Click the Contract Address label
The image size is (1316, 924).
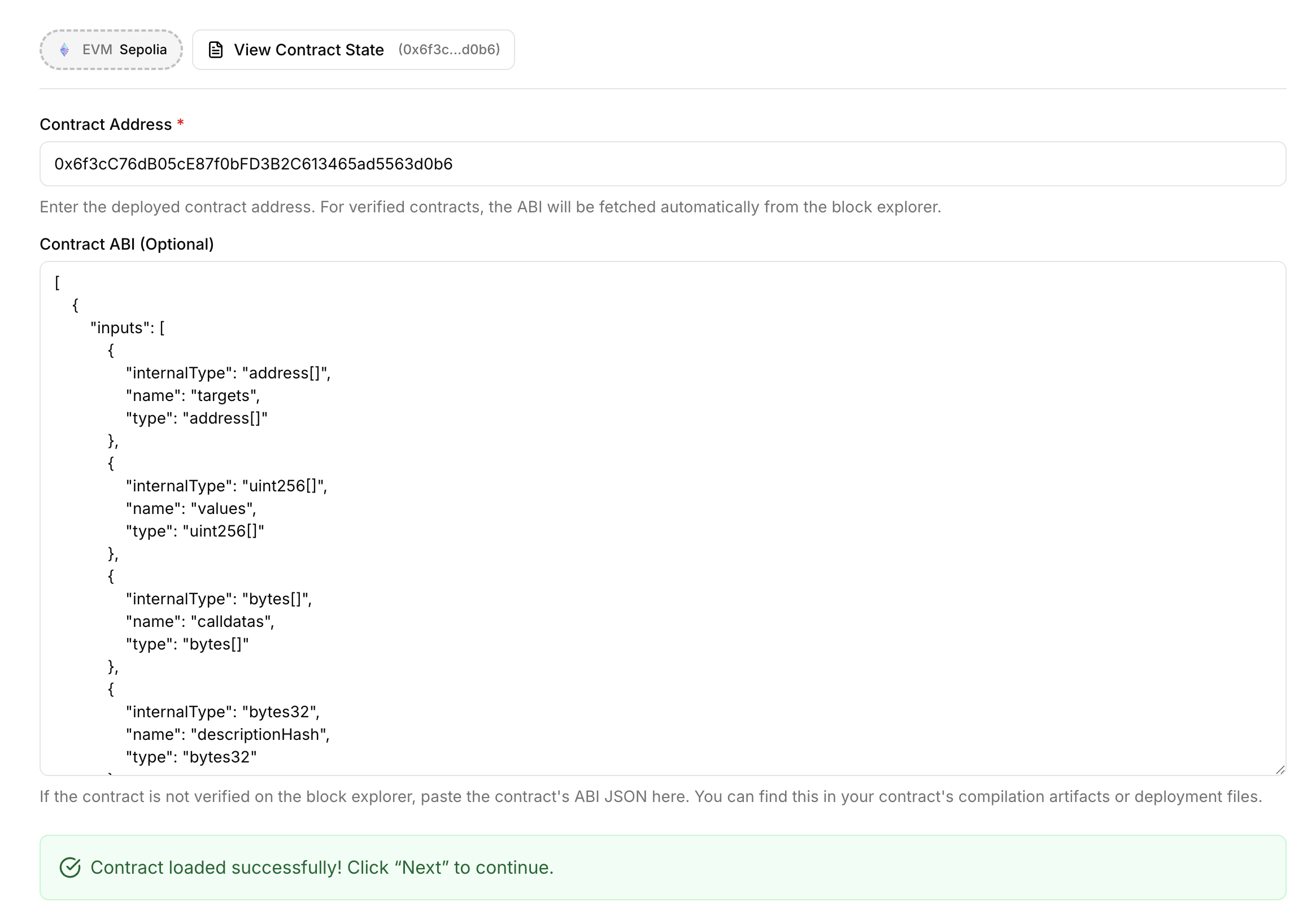106,124
